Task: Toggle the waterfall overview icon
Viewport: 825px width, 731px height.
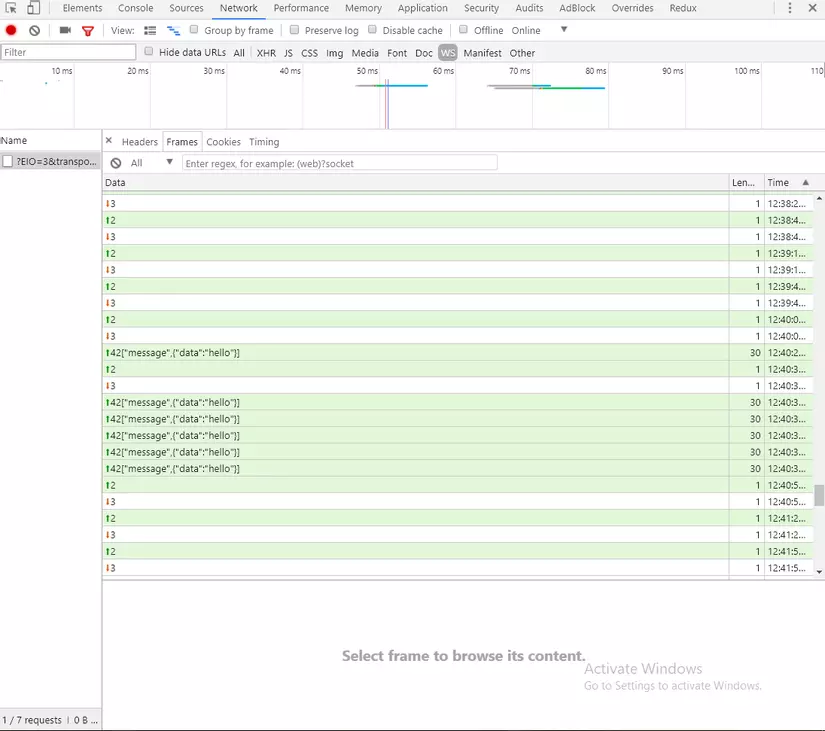Action: (x=173, y=31)
